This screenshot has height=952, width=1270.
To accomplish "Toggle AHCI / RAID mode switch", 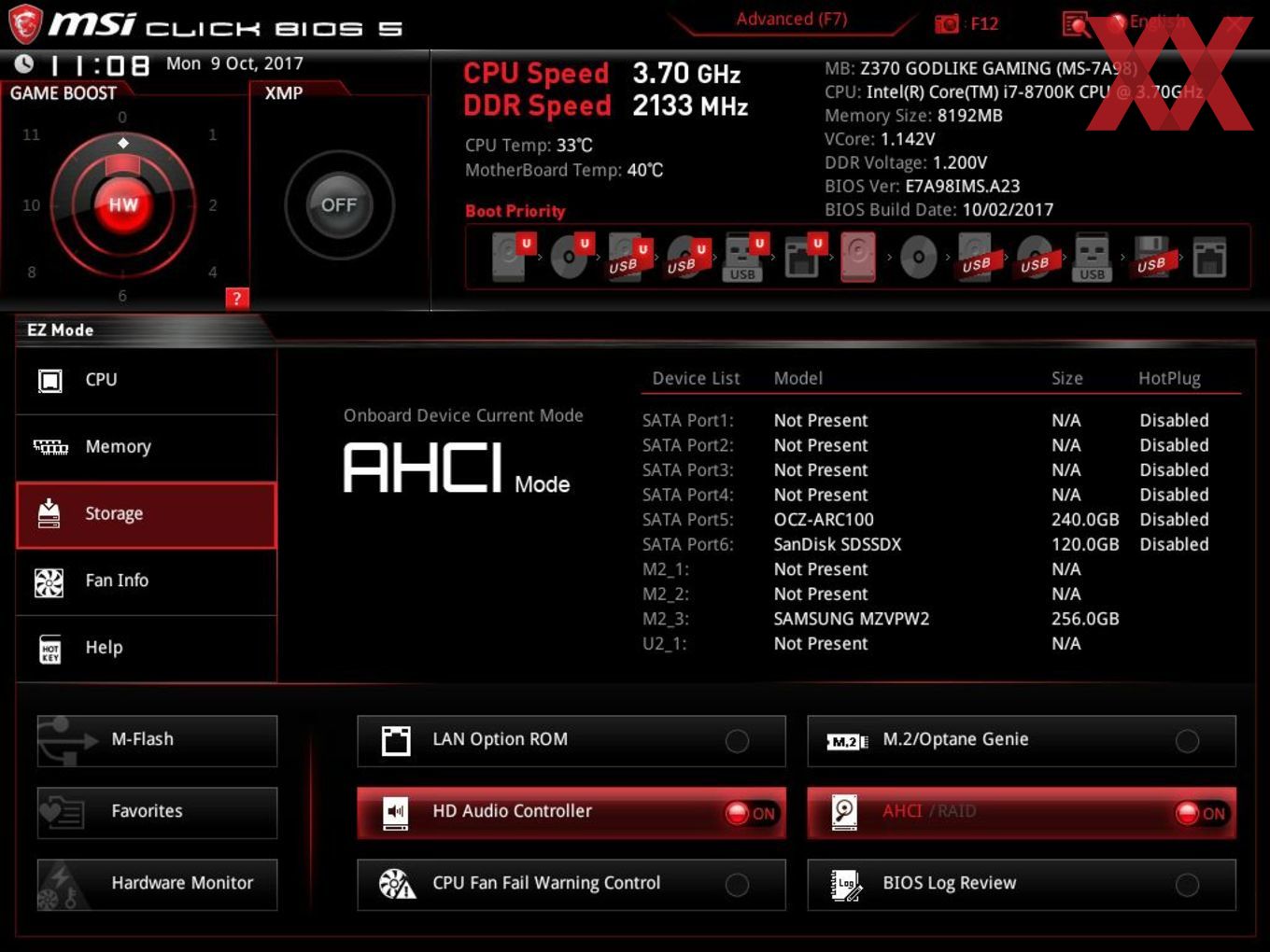I will tap(1022, 812).
